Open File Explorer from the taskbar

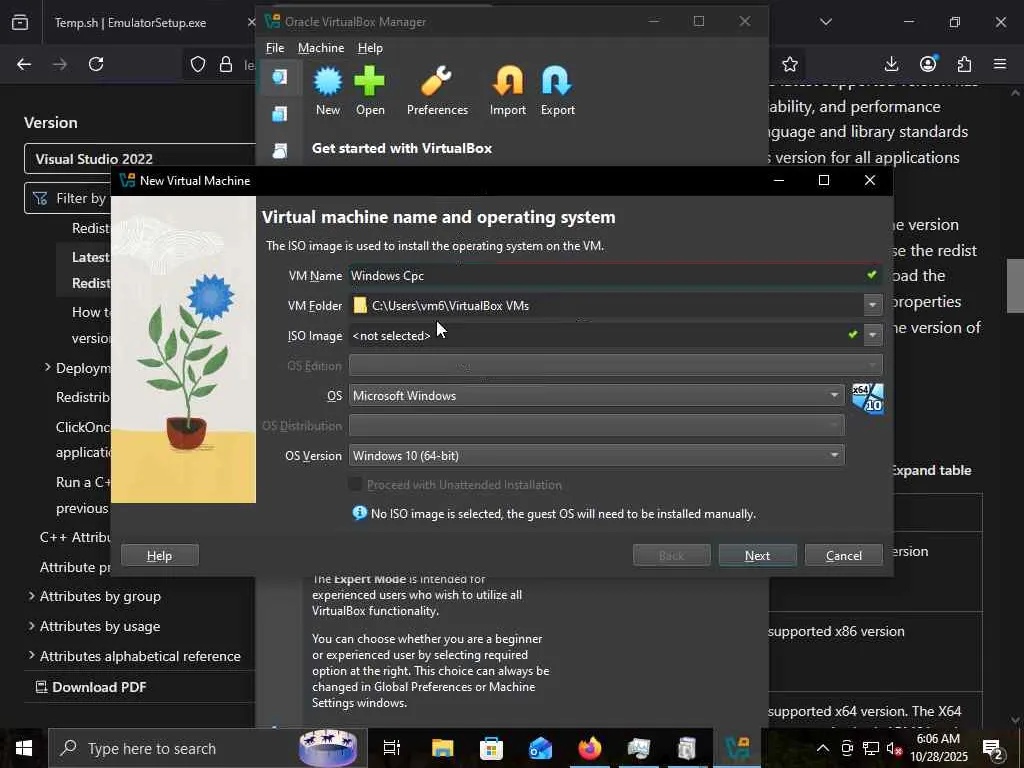[442, 748]
